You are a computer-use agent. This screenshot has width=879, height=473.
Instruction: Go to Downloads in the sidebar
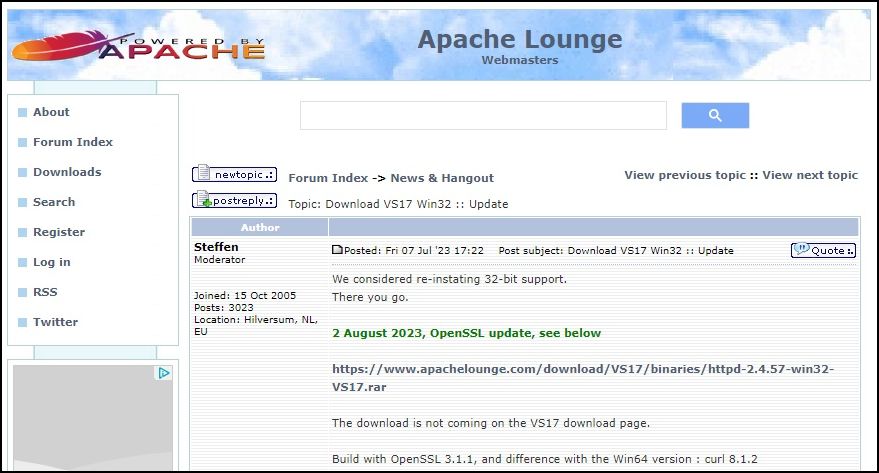pos(67,172)
